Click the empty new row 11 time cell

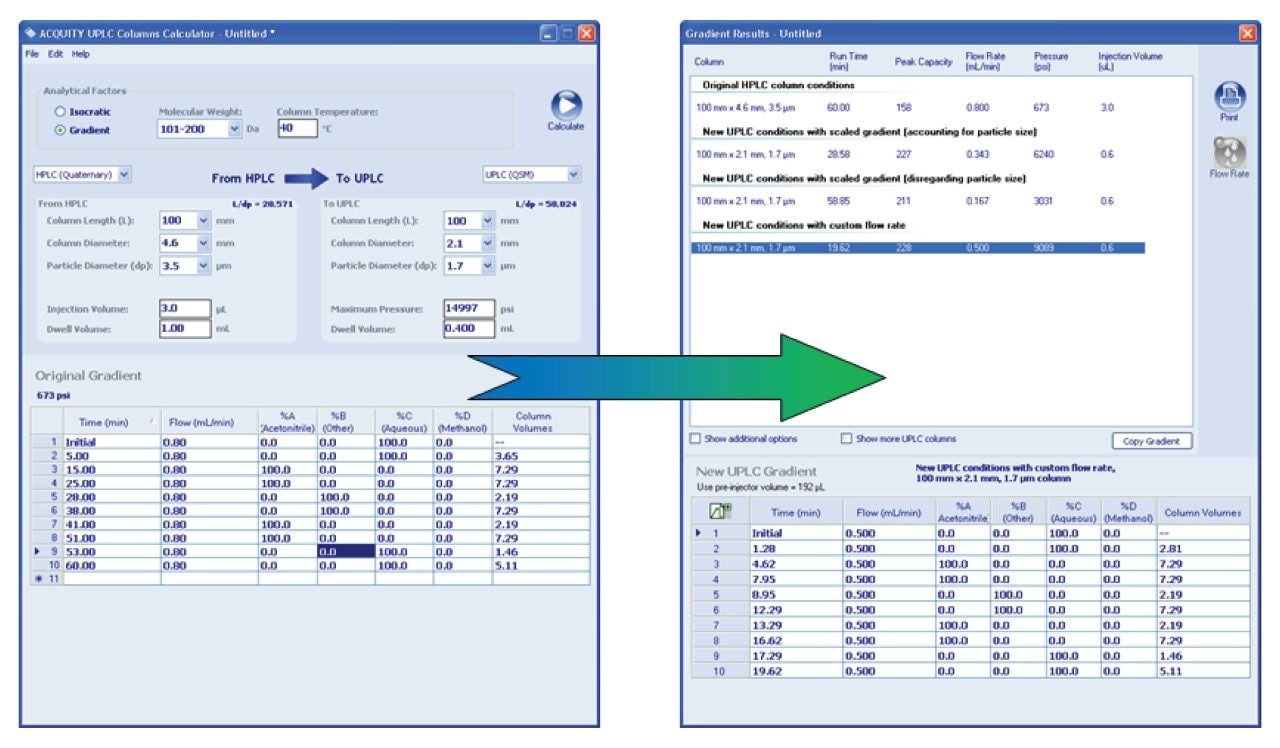(112, 578)
